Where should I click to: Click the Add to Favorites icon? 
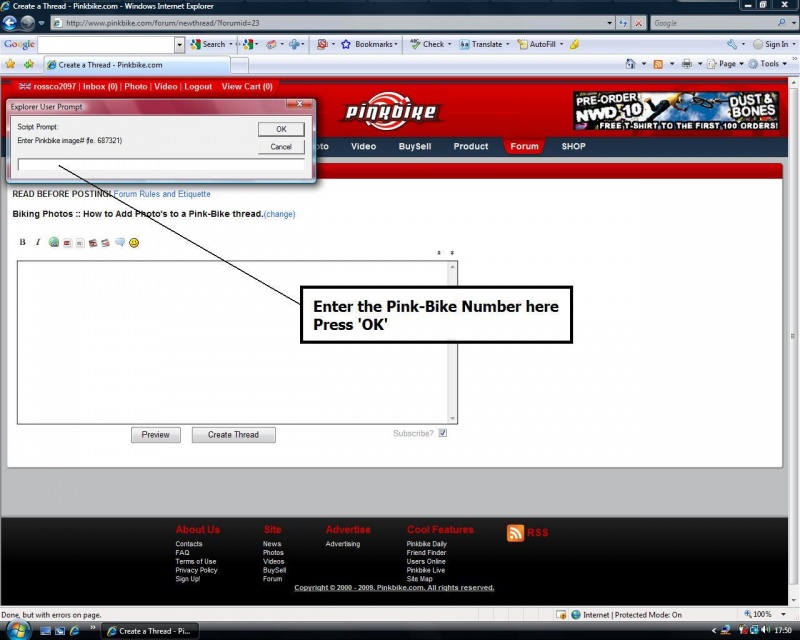(29, 64)
